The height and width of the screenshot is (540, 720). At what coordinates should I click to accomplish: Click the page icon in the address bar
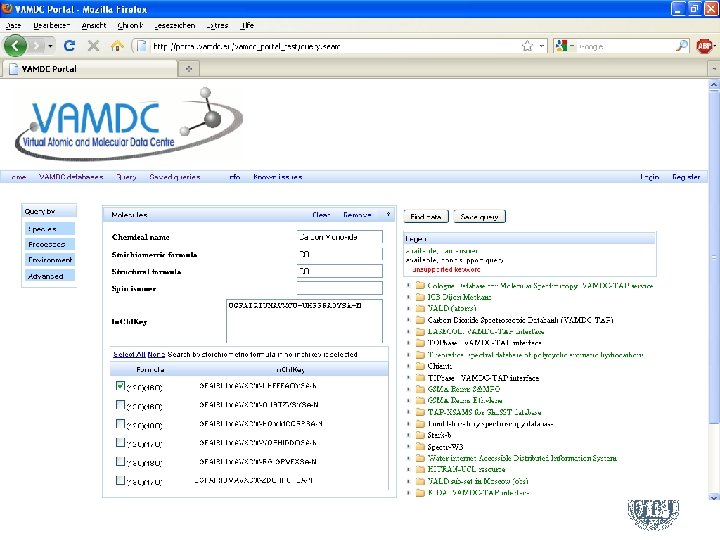[x=142, y=46]
